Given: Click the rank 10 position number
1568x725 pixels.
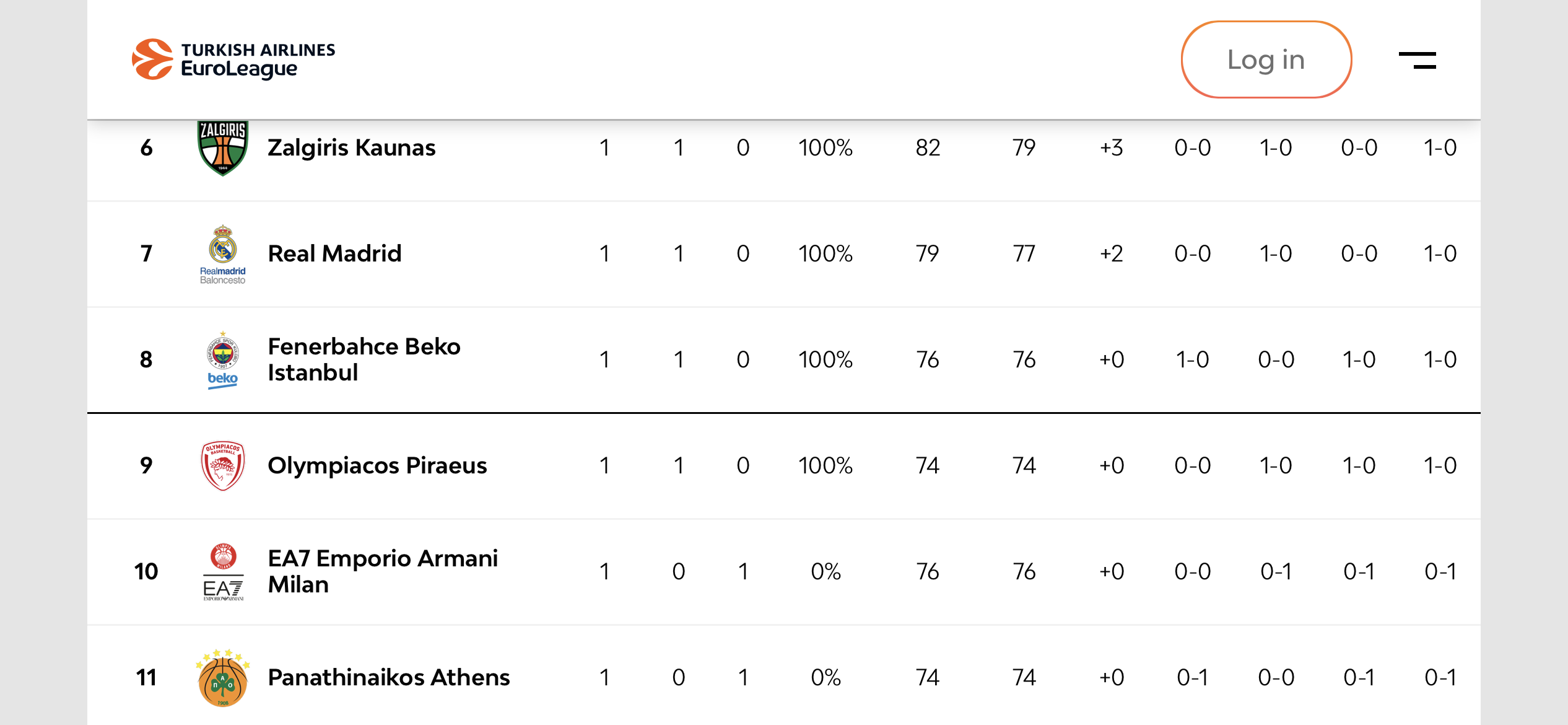Looking at the screenshot, I should coord(146,571).
